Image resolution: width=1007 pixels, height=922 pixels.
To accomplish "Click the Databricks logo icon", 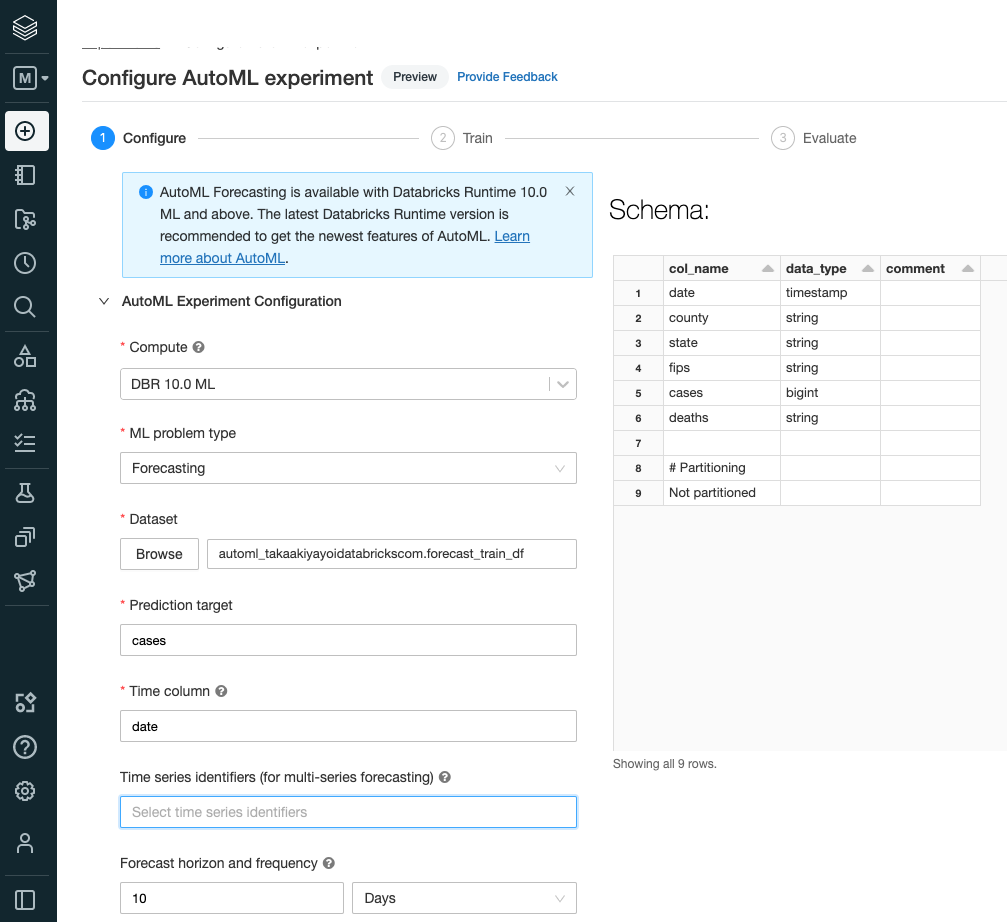I will 25,27.
